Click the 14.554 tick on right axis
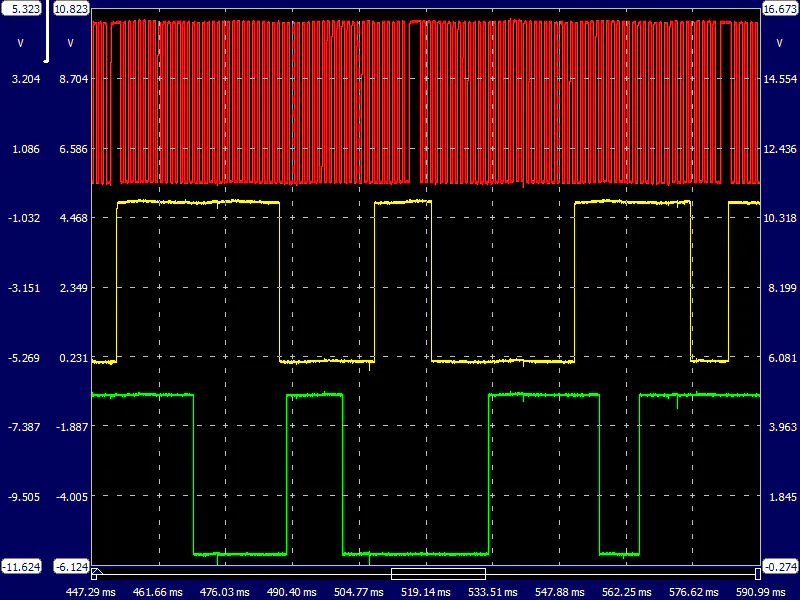Viewport: 800px width, 600px height. pos(779,79)
